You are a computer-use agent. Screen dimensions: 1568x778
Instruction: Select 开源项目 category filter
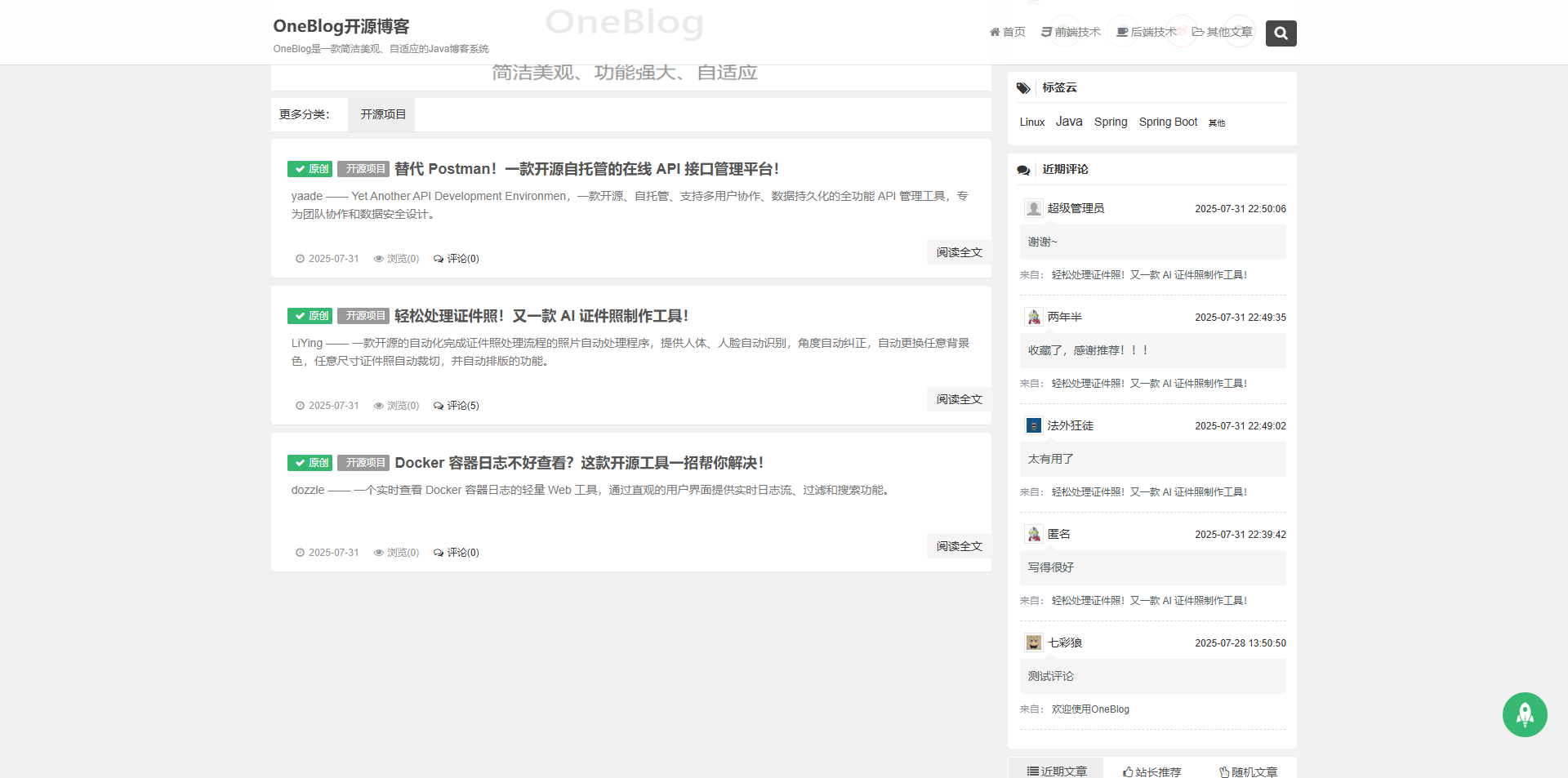pyautogui.click(x=383, y=114)
